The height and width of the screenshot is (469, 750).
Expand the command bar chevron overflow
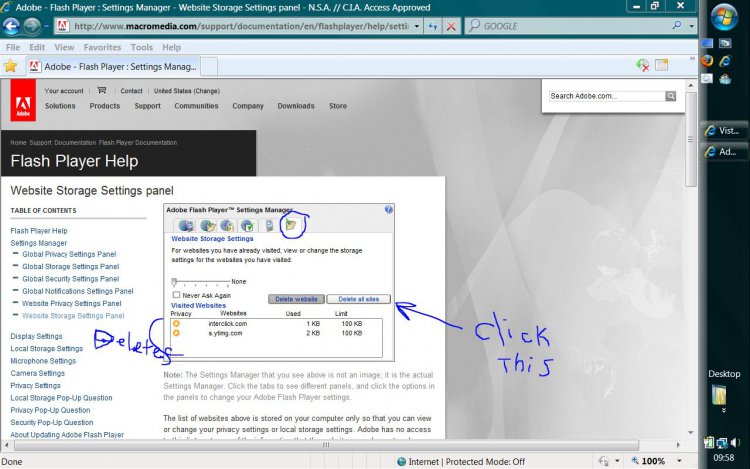[x=692, y=59]
